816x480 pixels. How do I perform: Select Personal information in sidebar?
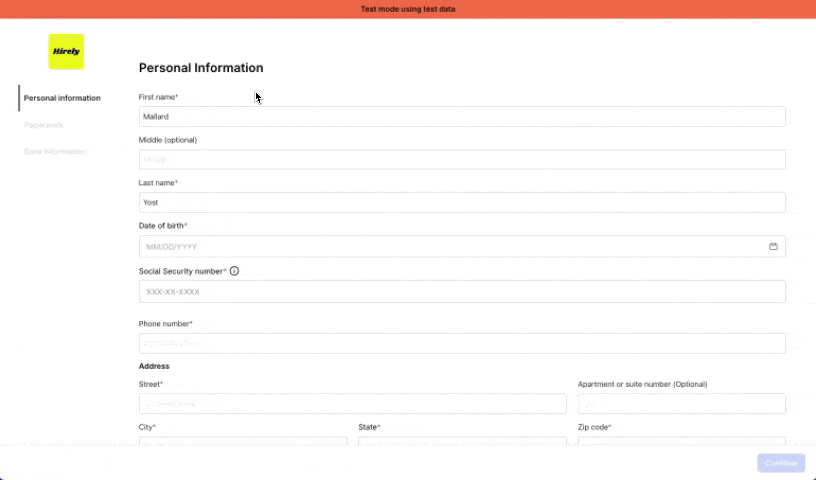[62, 98]
